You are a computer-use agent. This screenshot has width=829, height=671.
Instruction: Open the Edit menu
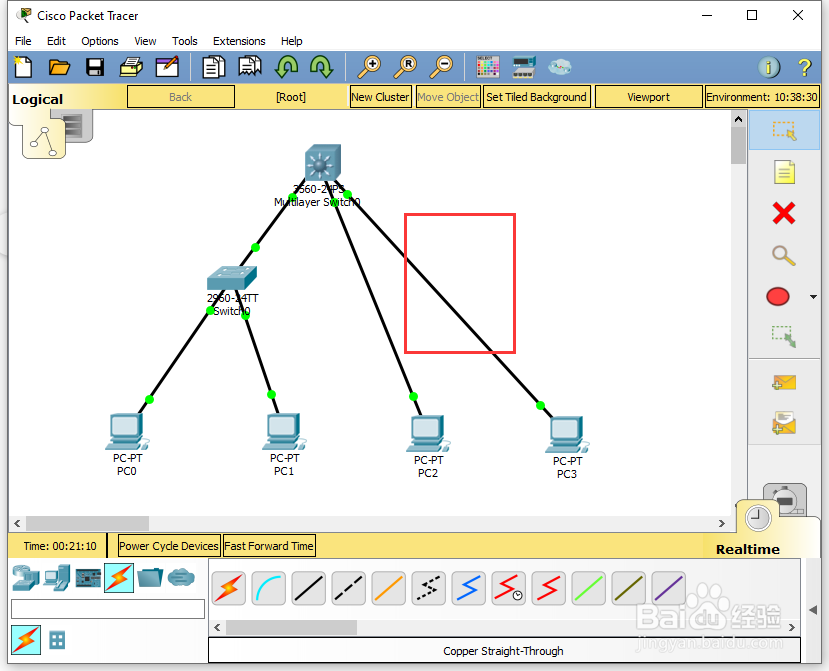56,41
